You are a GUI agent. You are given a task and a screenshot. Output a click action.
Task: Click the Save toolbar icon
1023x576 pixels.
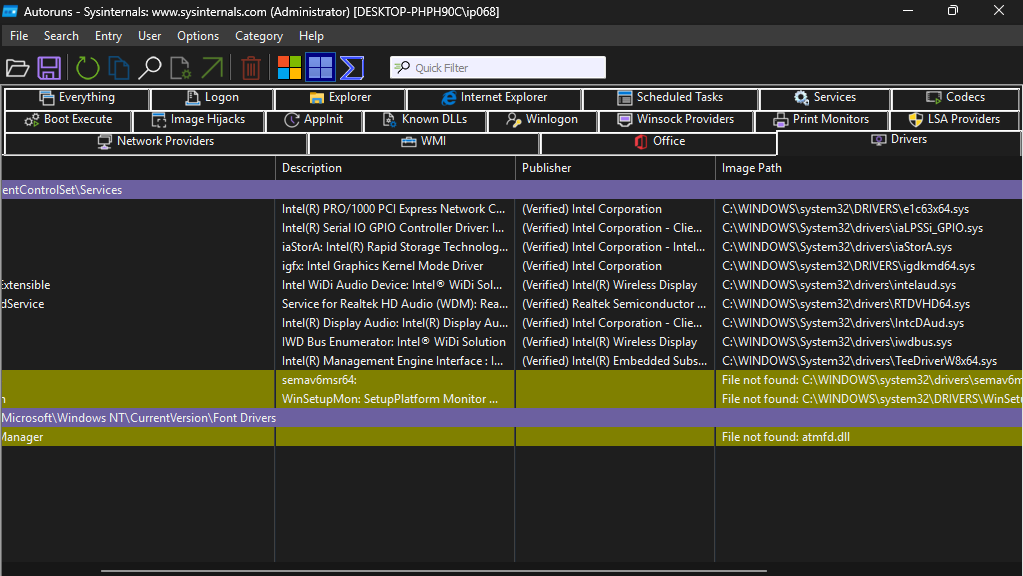point(49,68)
